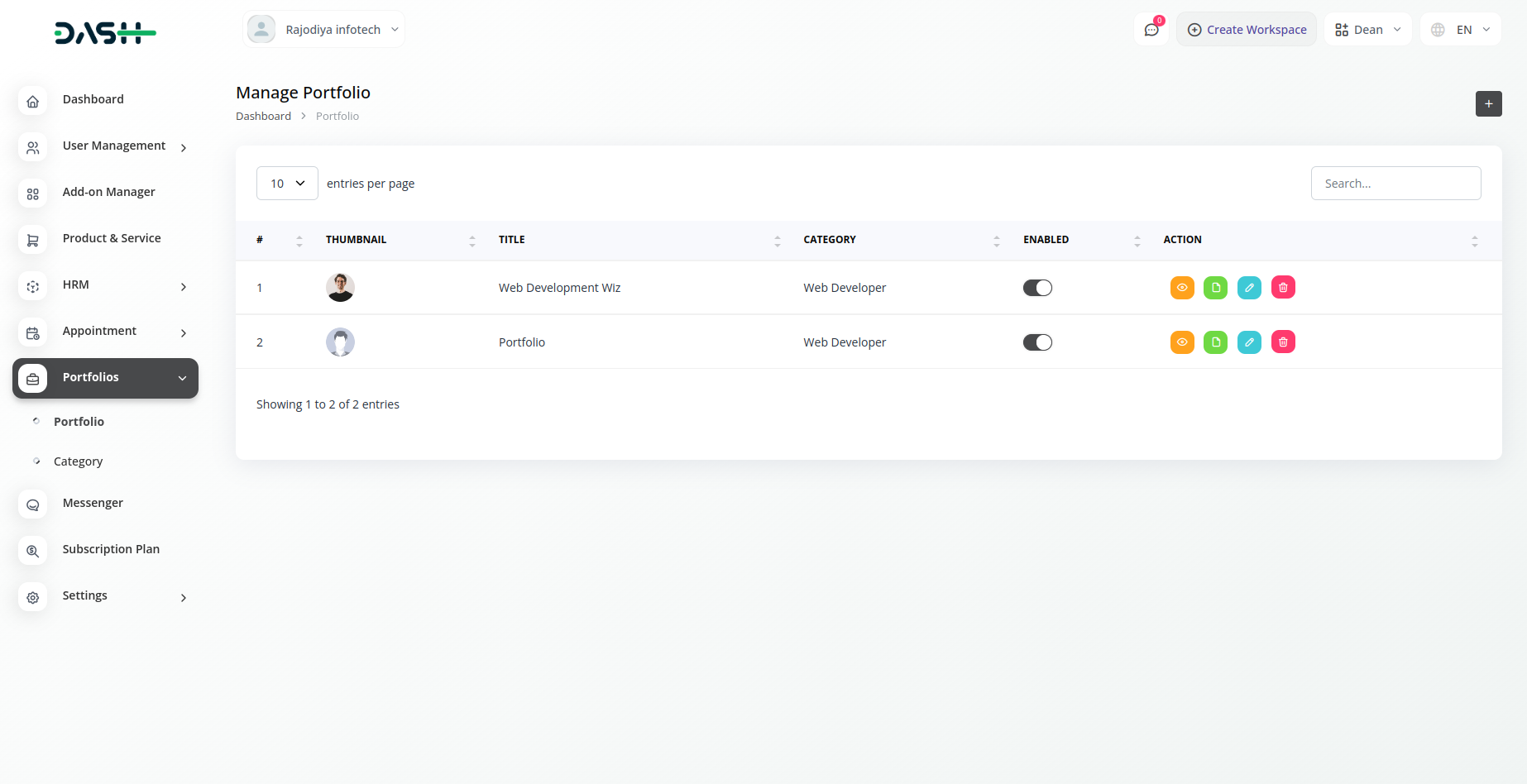
Task: Open the chat messages icon in header
Action: pos(1151,30)
